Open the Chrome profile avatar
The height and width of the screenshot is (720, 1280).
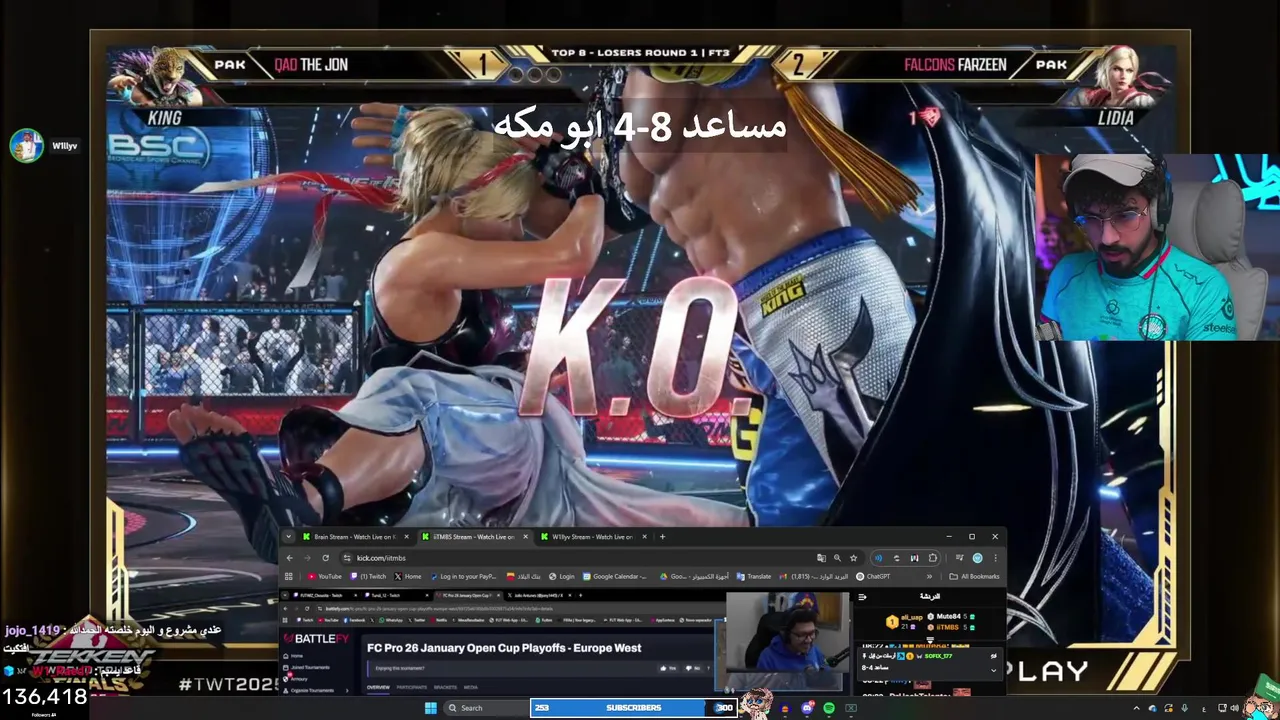(x=977, y=558)
